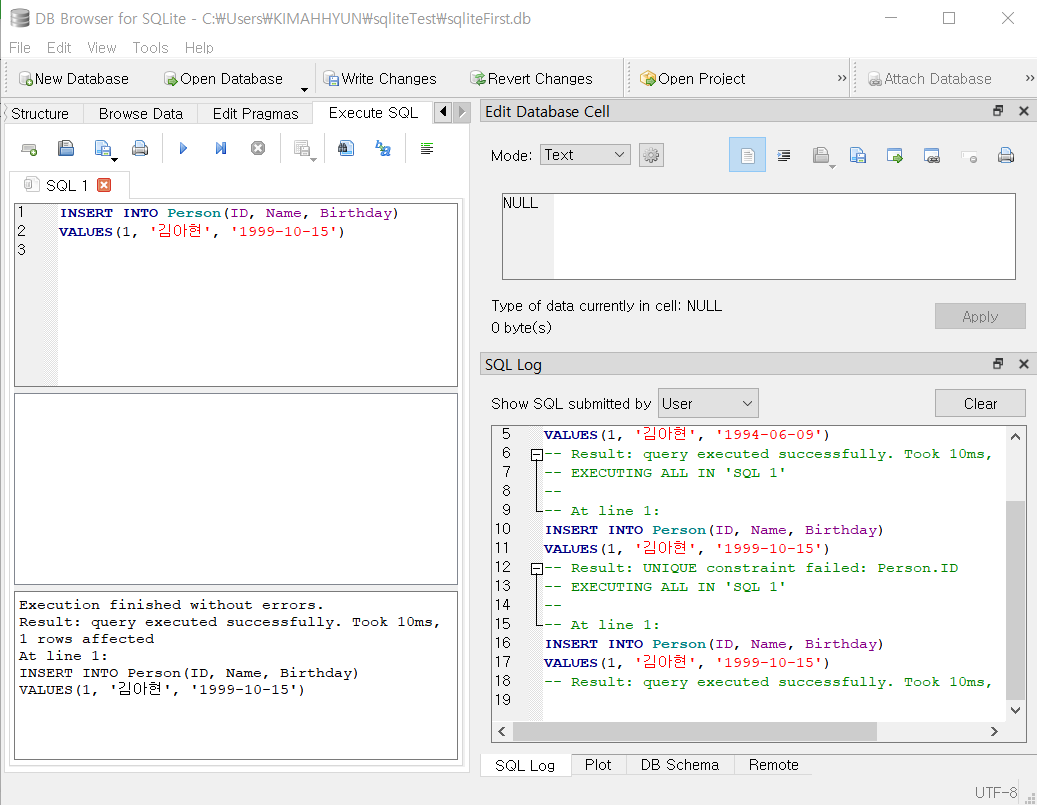Click Attach Database toolbar button
1037x805 pixels.
929,79
